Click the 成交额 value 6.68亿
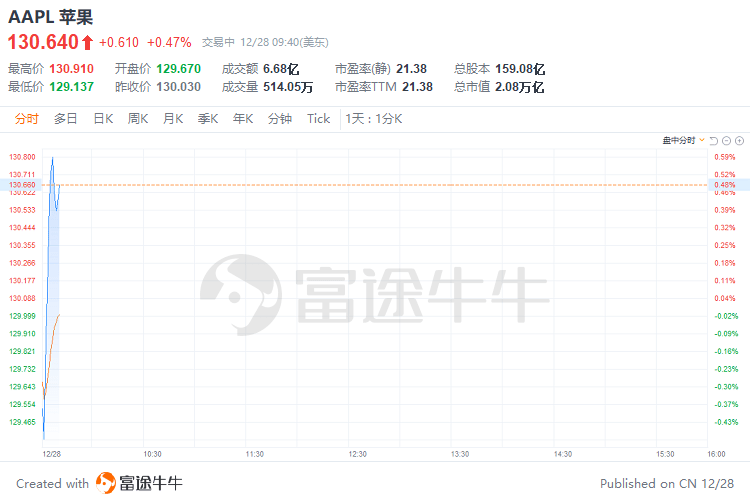Viewport: 750px width, 504px height. pos(281,69)
